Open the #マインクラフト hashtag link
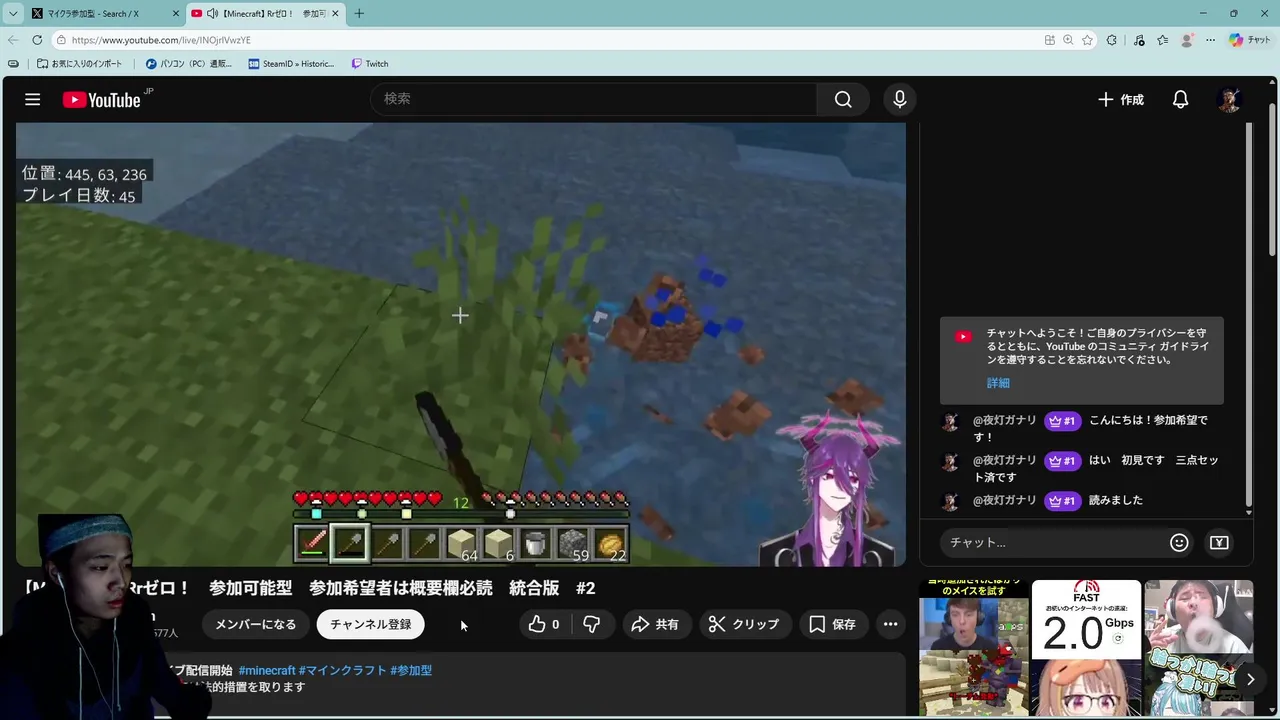1280x720 pixels. [342, 670]
